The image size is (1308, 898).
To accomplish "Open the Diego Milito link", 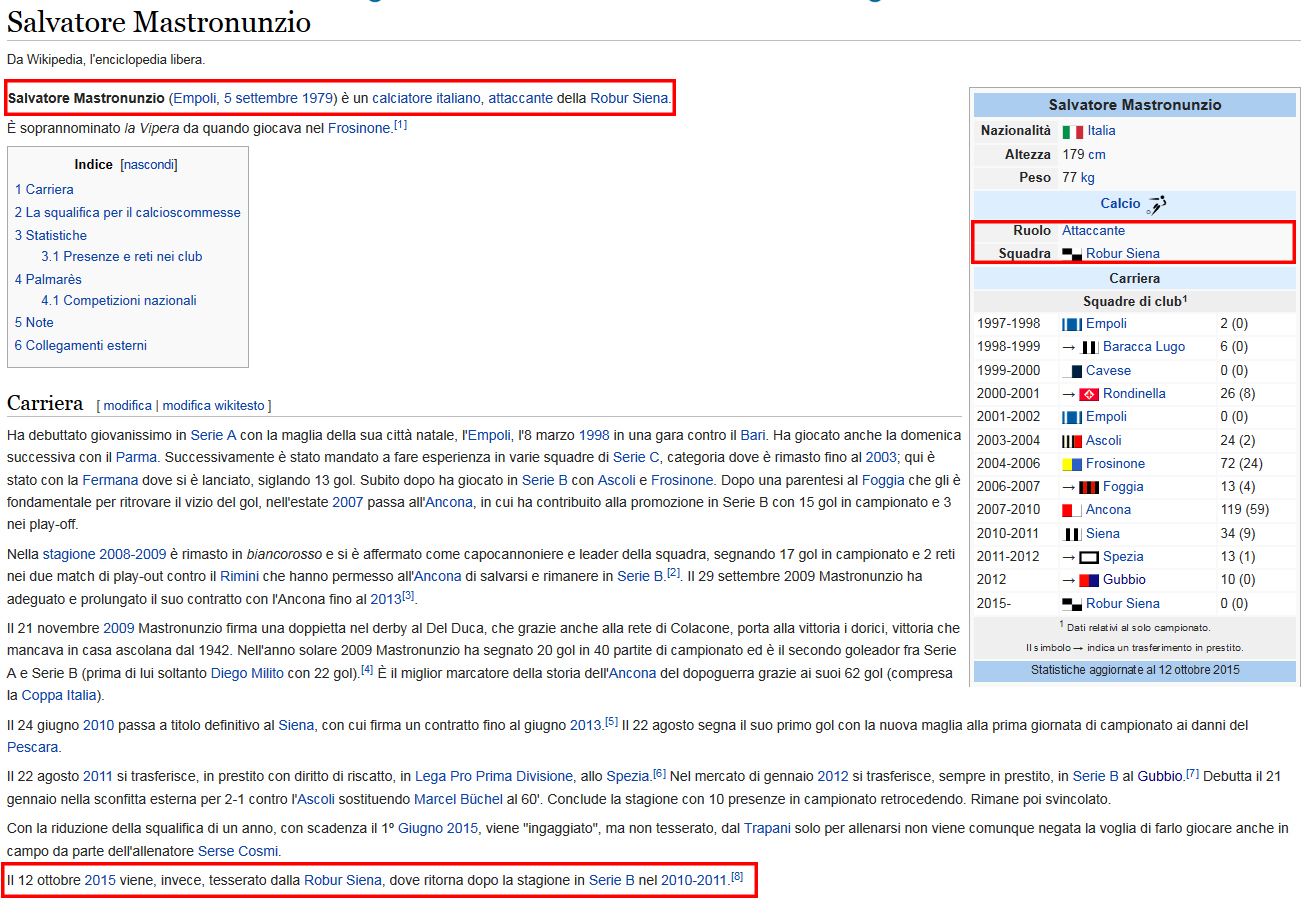I will pyautogui.click(x=247, y=673).
